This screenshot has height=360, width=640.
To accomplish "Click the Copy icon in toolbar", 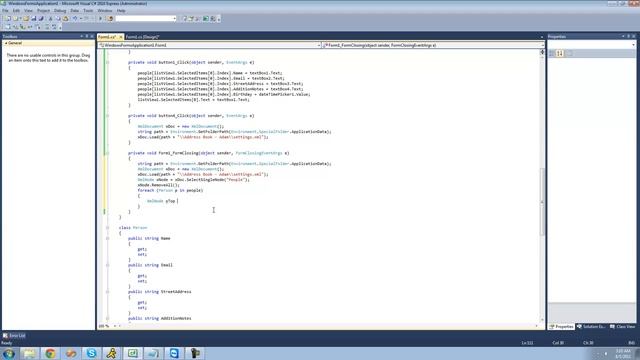I will 58,18.
